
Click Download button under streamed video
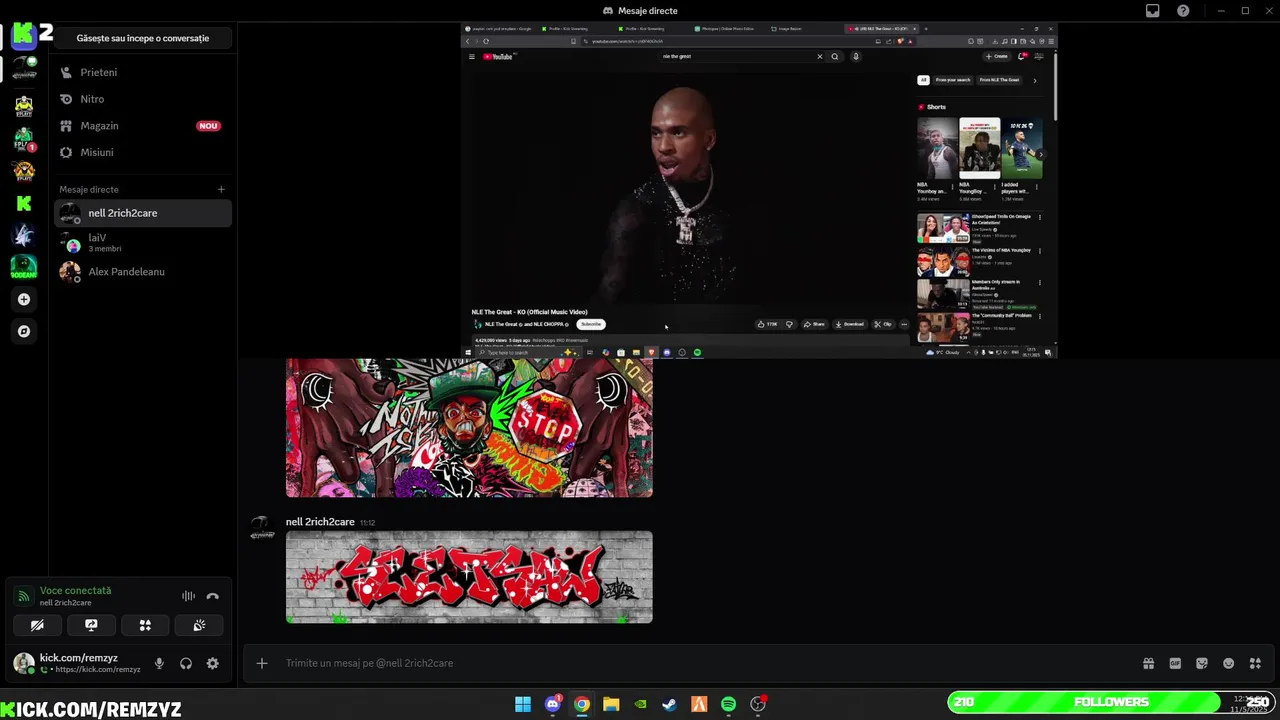pos(850,324)
